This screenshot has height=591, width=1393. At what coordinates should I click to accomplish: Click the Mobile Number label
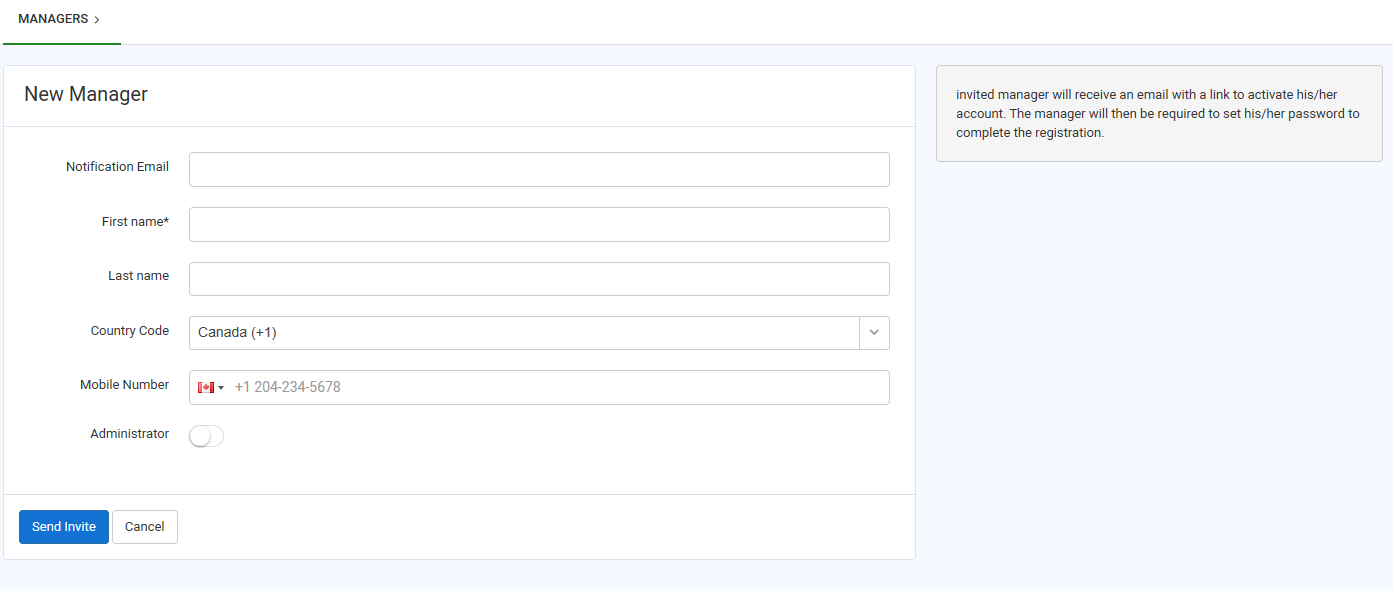[x=124, y=385]
